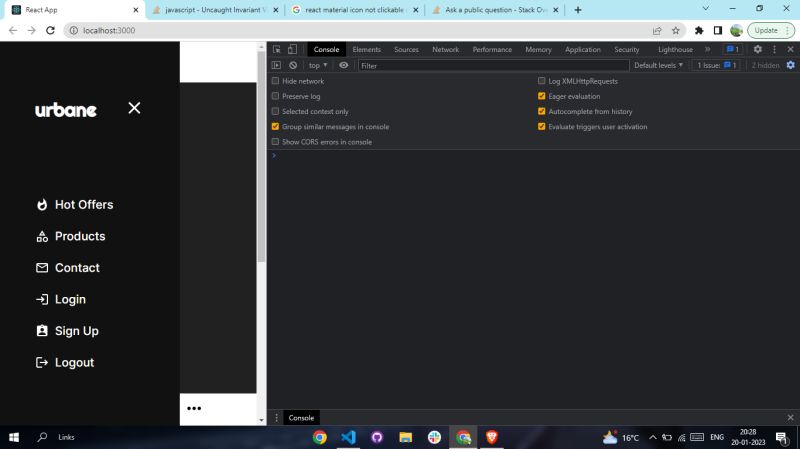Open the Hot Offers link
This screenshot has width=800, height=449.
pyautogui.click(x=84, y=205)
